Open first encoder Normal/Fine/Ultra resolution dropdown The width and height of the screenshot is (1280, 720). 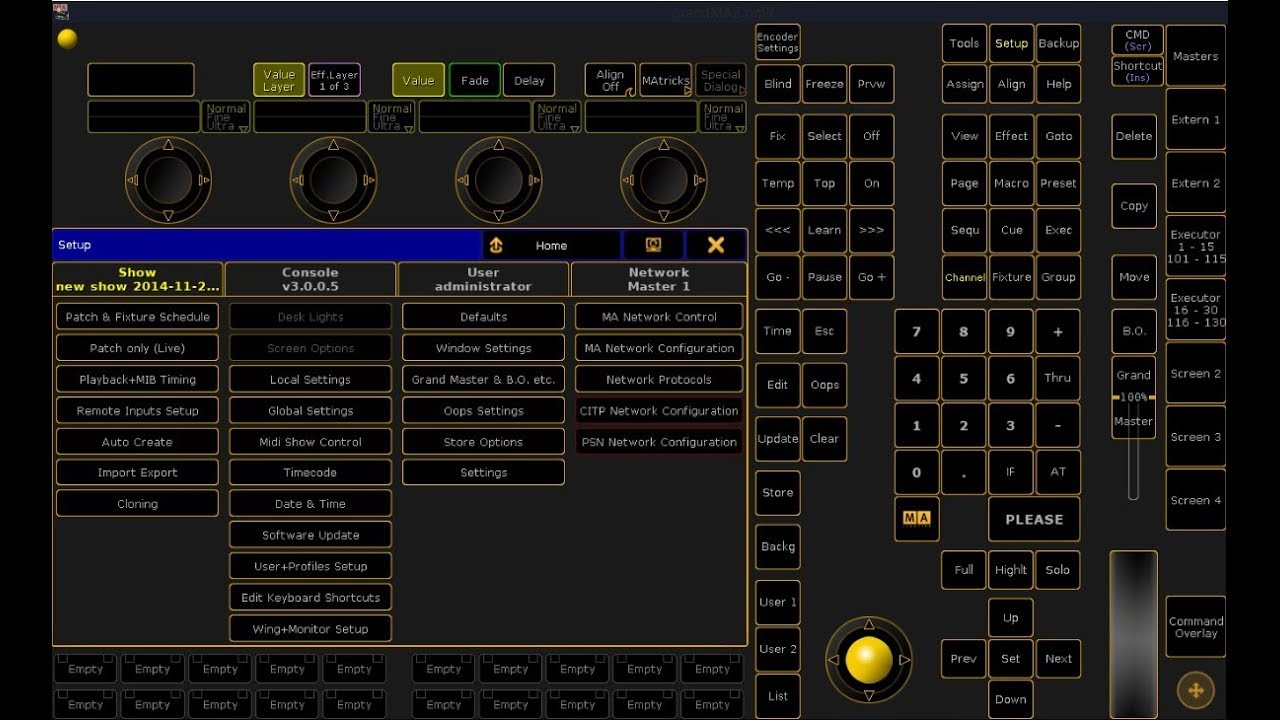[x=227, y=117]
